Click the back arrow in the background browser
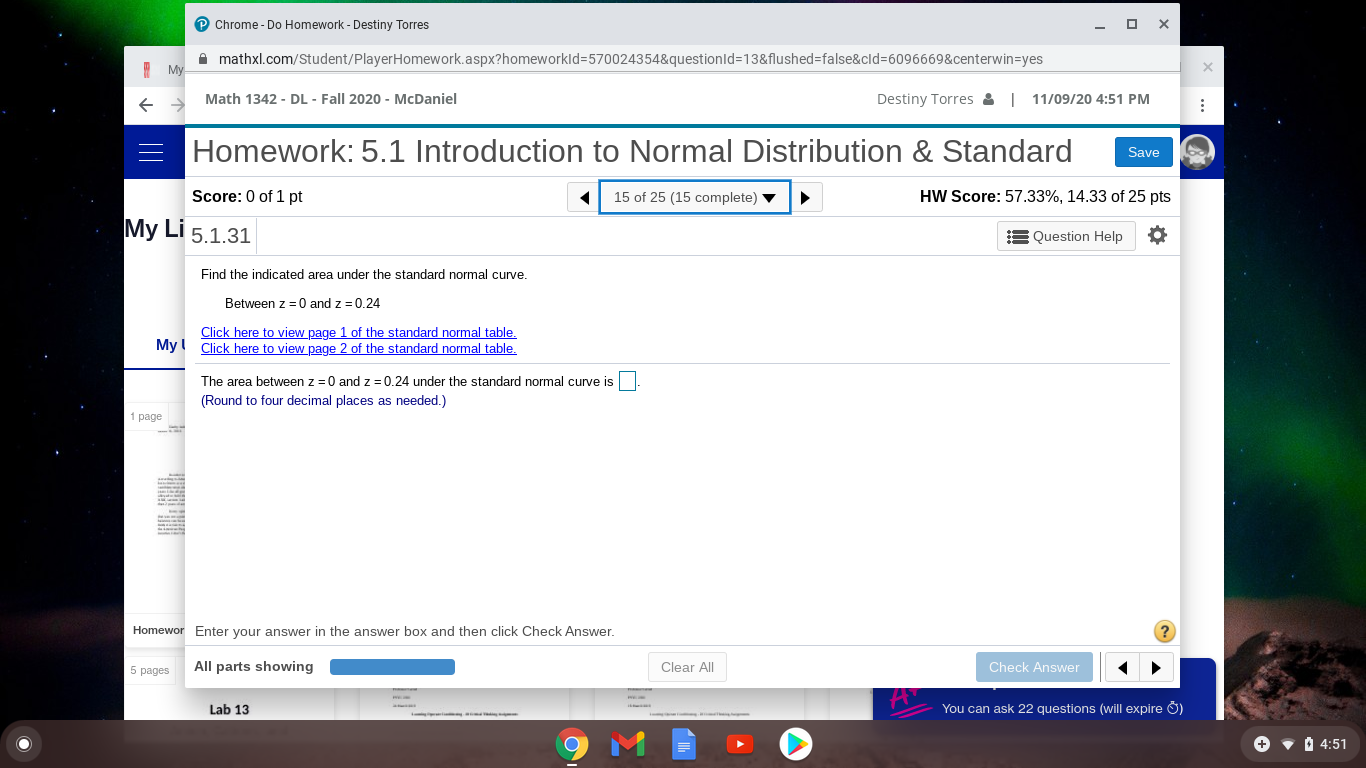 click(146, 105)
